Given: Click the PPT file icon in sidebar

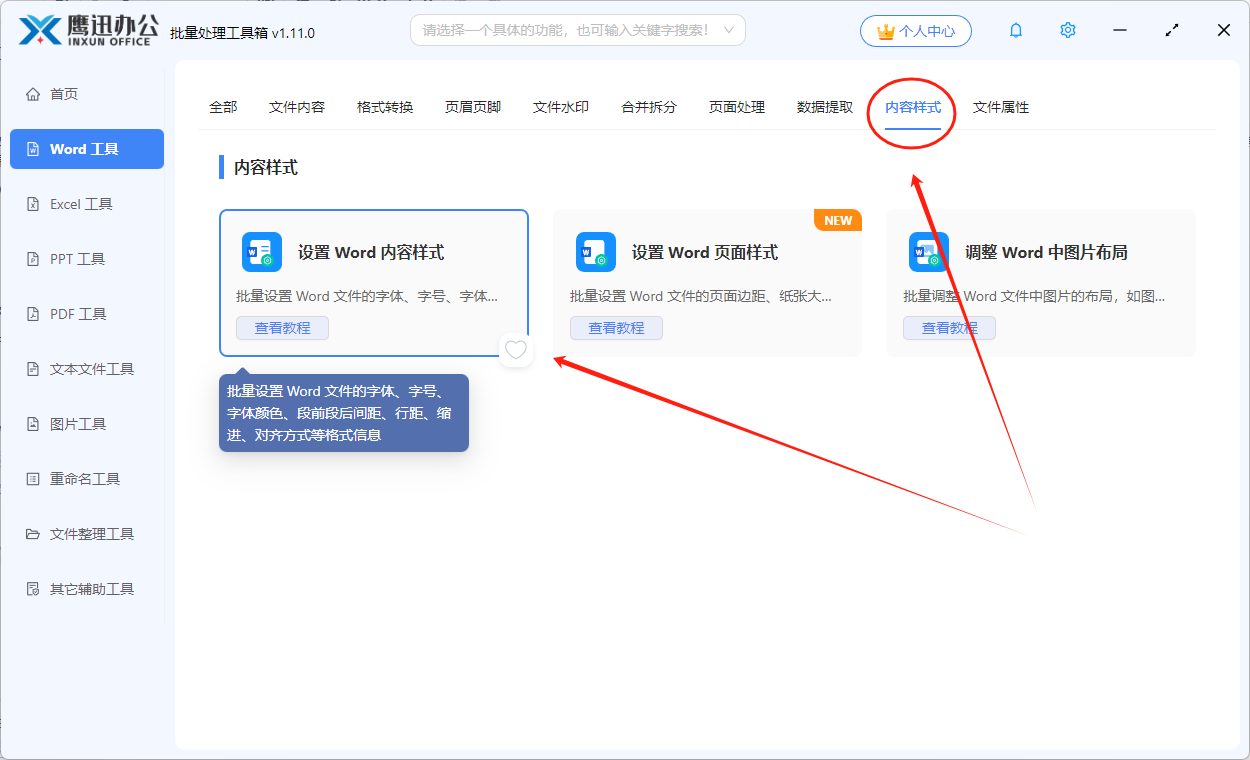Looking at the screenshot, I should pos(33,259).
